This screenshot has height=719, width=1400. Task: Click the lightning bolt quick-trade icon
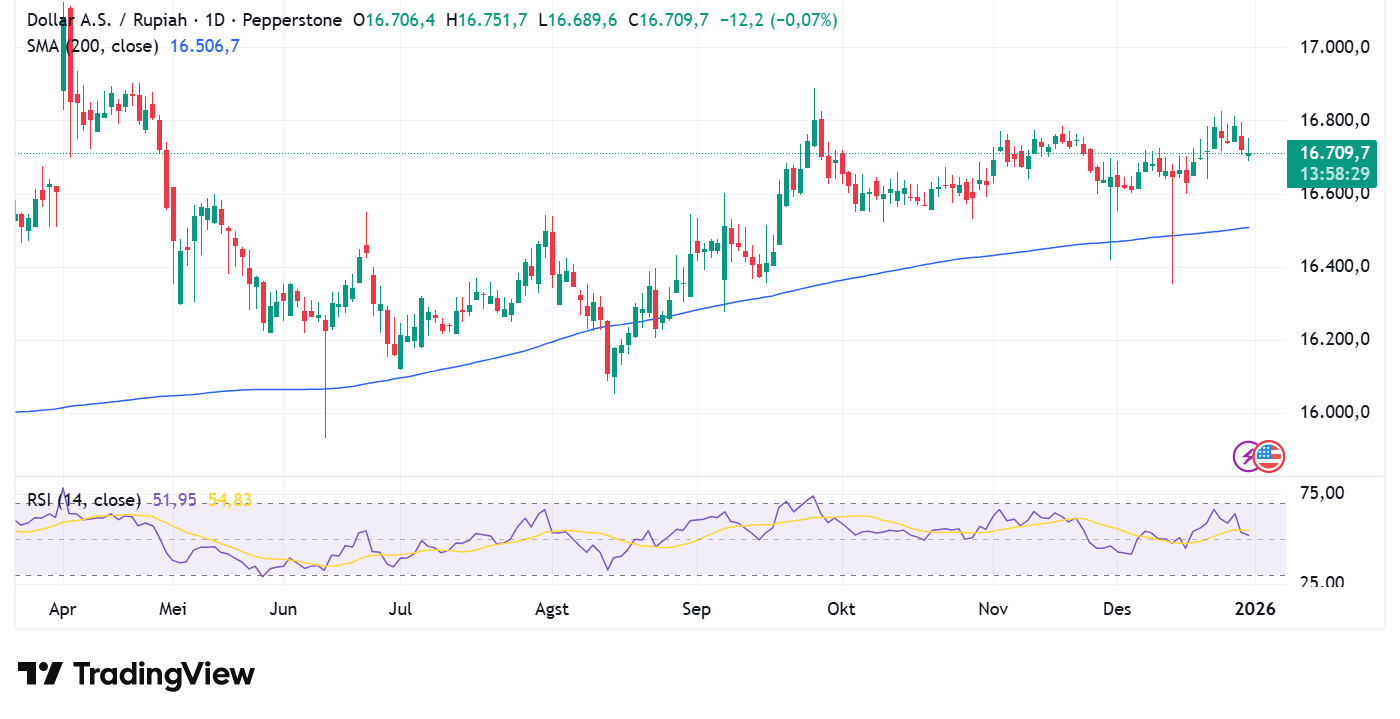[x=1247, y=456]
